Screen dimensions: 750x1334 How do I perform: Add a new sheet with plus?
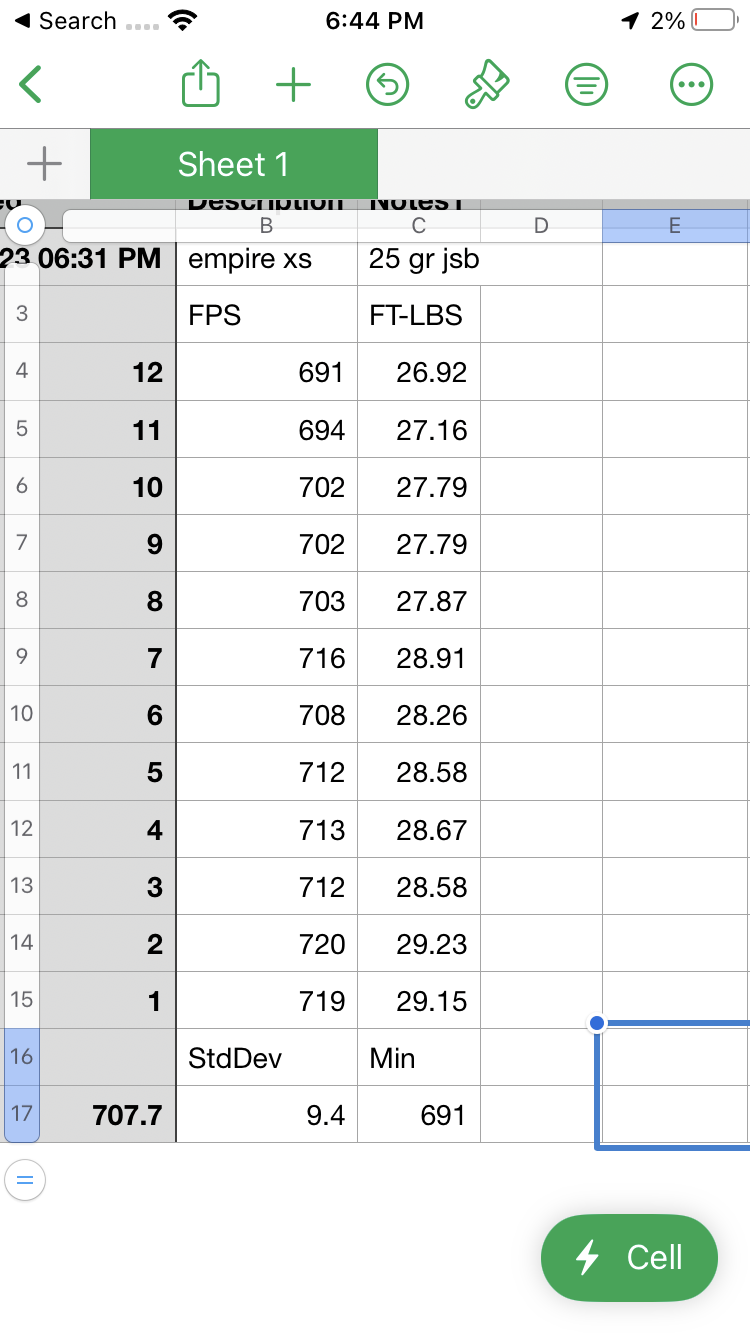[44, 164]
